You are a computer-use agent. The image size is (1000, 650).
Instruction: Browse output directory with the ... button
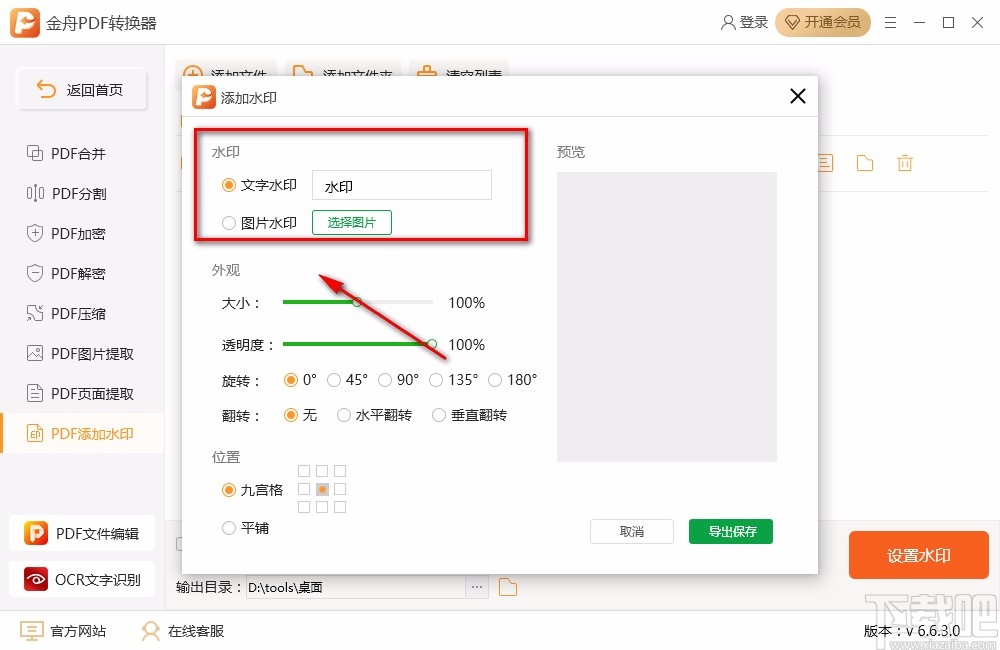pyautogui.click(x=476, y=589)
